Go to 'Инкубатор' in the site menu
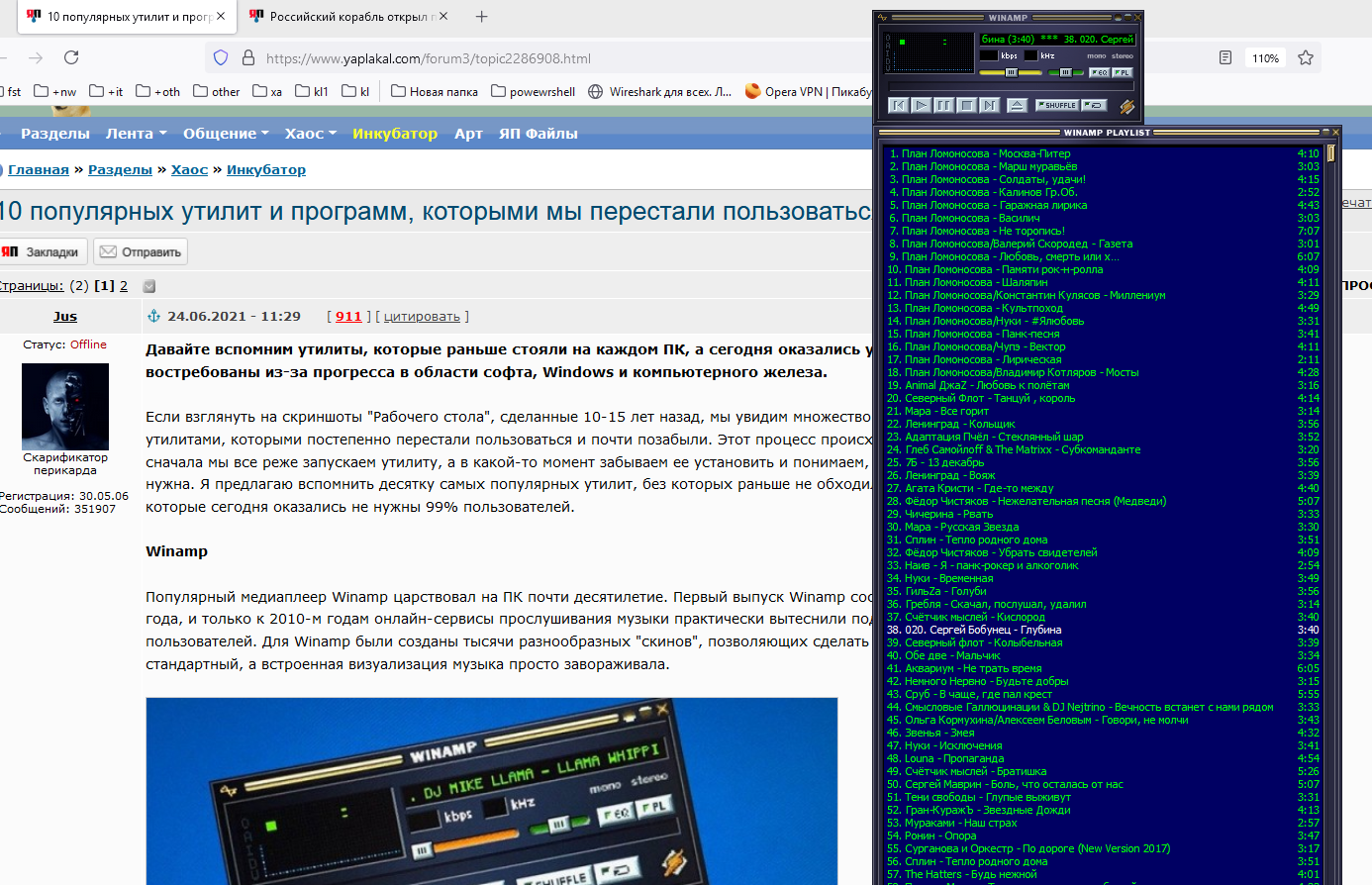1372x885 pixels. [x=395, y=134]
